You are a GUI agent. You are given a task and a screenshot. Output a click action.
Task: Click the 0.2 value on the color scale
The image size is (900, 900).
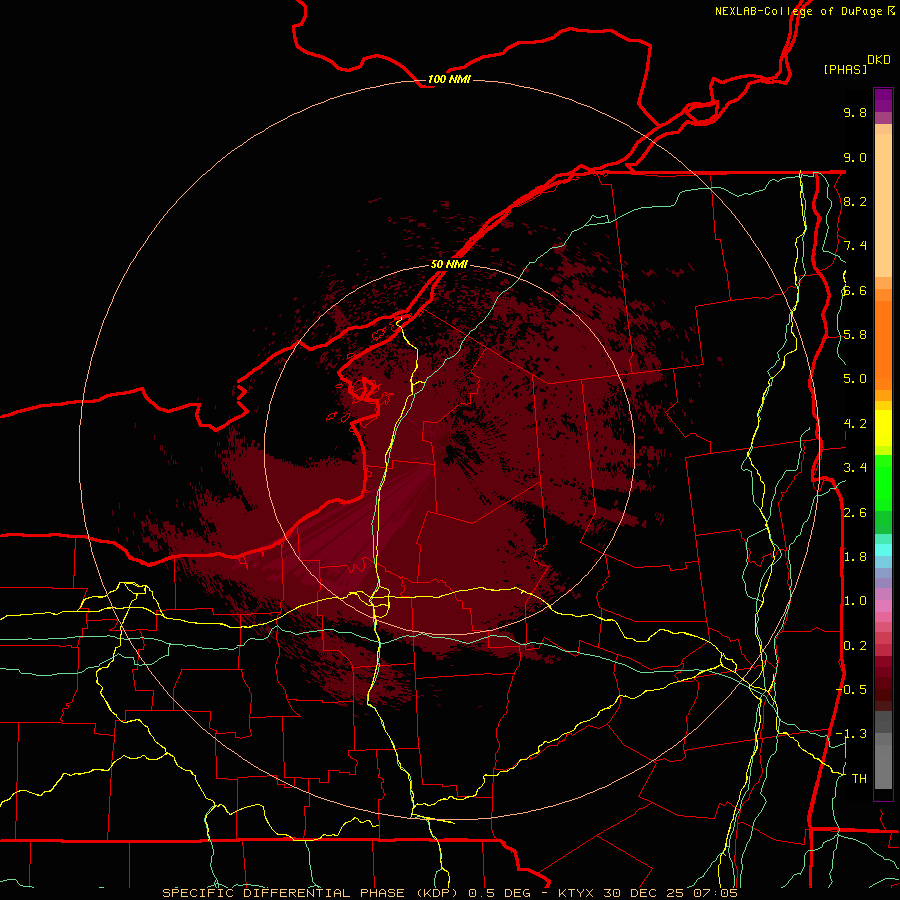pos(855,646)
